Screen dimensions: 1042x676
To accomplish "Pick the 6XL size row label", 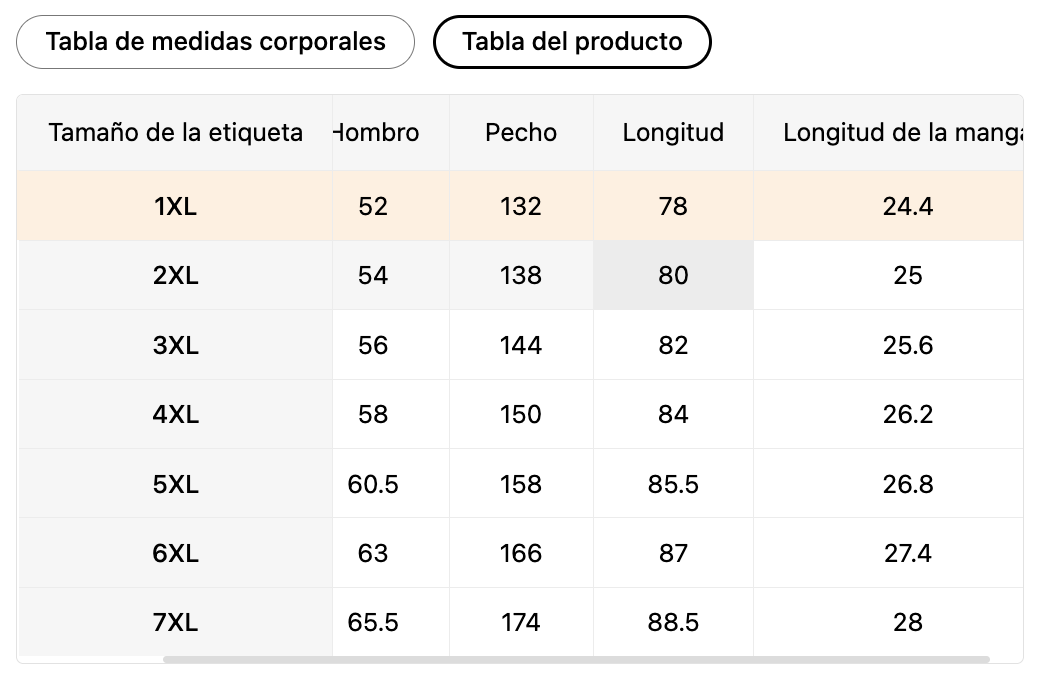I will point(175,553).
